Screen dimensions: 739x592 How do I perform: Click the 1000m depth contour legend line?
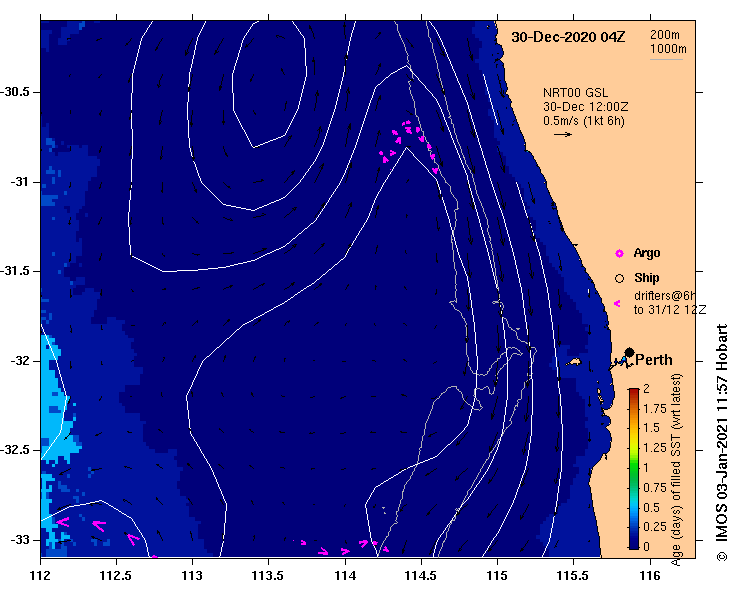point(666,59)
